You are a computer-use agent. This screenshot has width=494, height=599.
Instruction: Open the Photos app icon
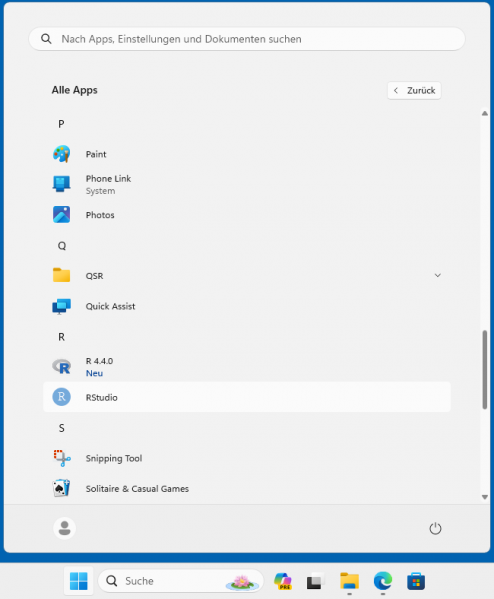62,215
